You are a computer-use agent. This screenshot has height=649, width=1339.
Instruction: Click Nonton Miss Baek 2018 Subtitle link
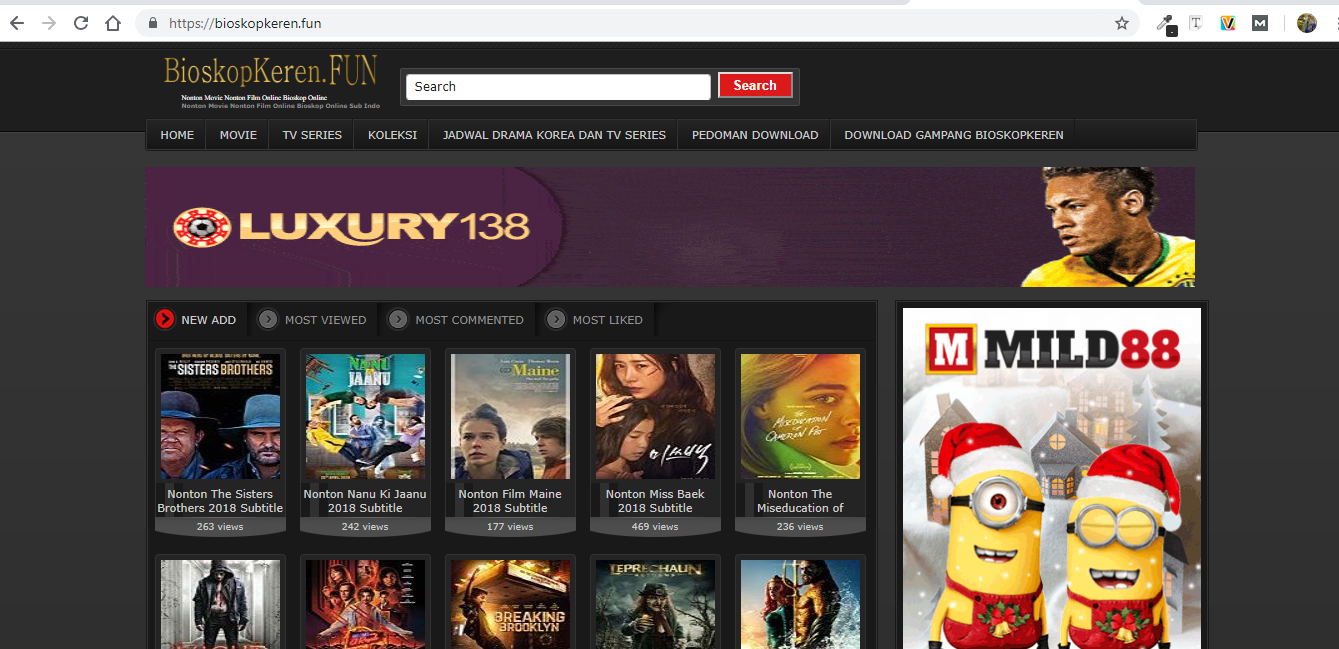(x=655, y=501)
